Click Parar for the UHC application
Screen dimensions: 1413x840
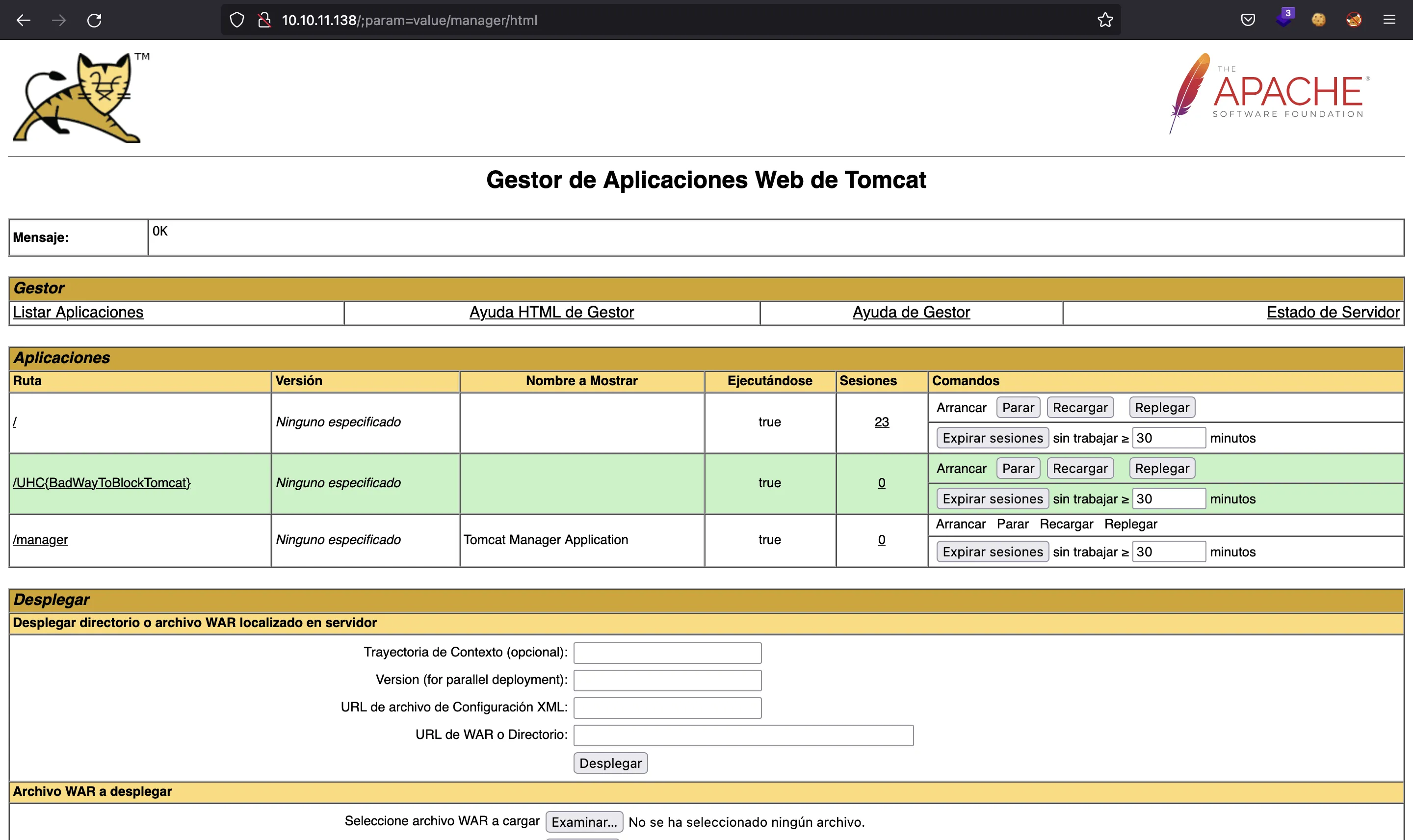(1018, 469)
